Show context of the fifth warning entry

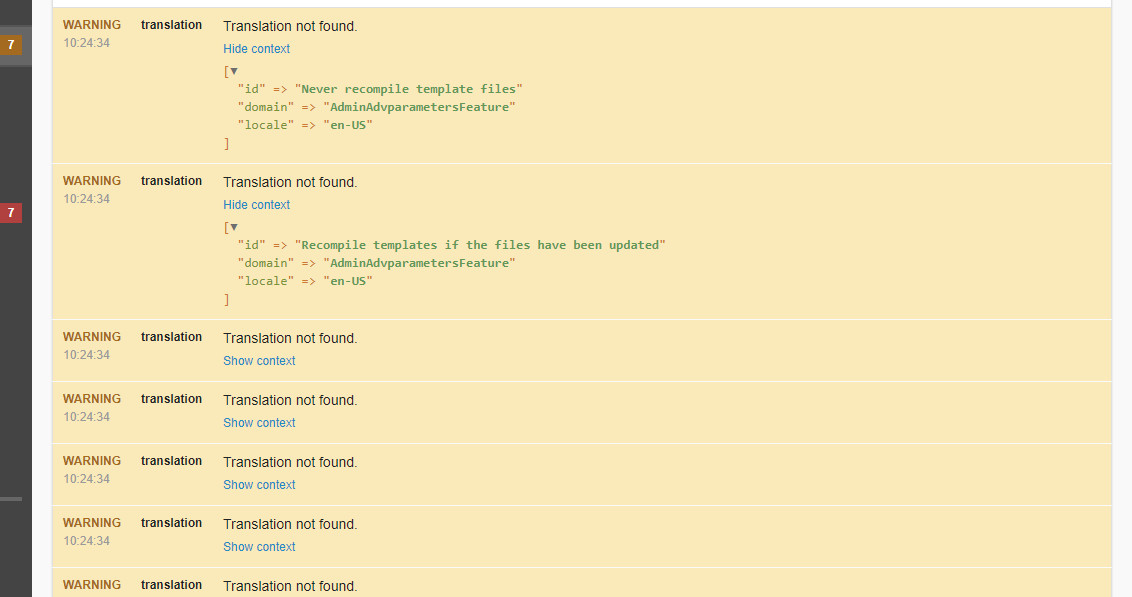259,485
